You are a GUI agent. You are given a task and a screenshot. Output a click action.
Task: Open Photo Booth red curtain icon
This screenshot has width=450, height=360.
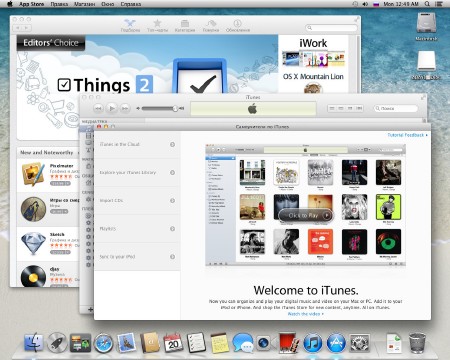[x=288, y=342]
